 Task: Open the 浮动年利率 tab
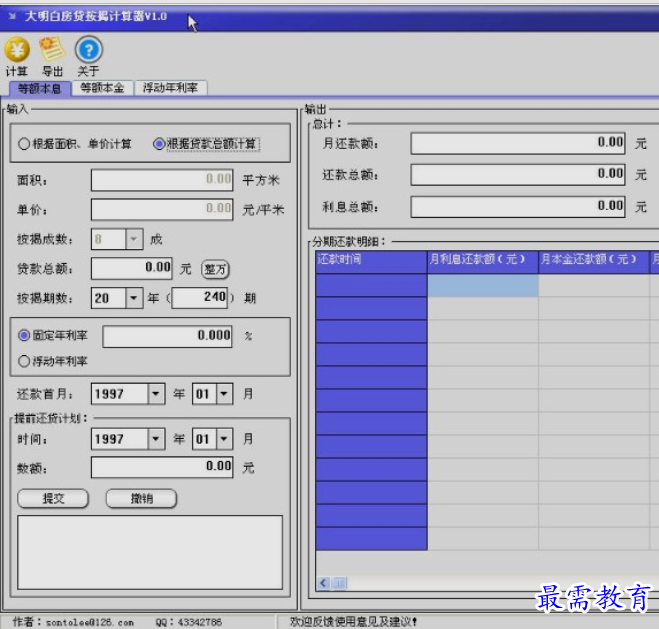tap(170, 88)
